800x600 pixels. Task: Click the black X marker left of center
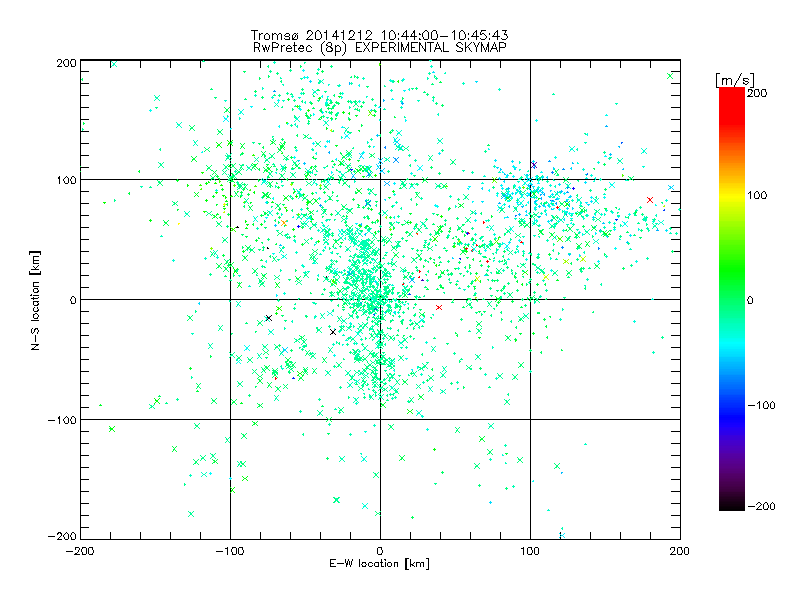(269, 318)
